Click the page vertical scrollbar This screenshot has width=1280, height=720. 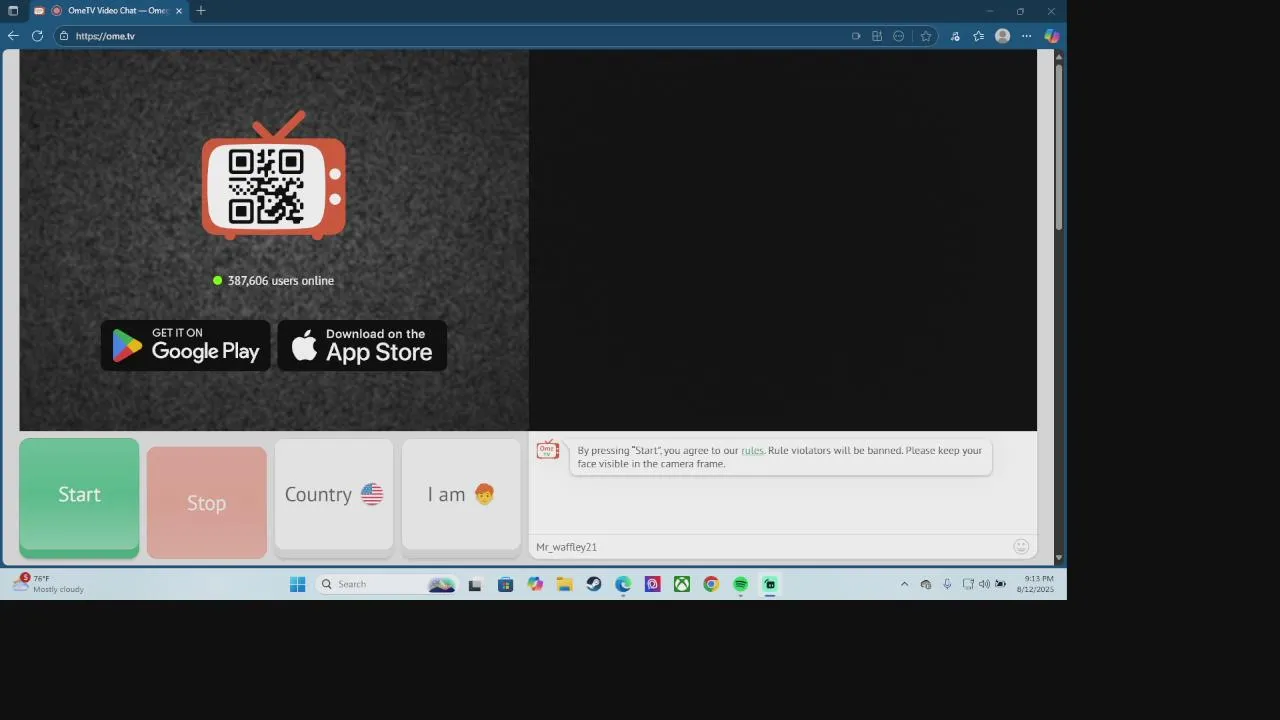(1059, 145)
